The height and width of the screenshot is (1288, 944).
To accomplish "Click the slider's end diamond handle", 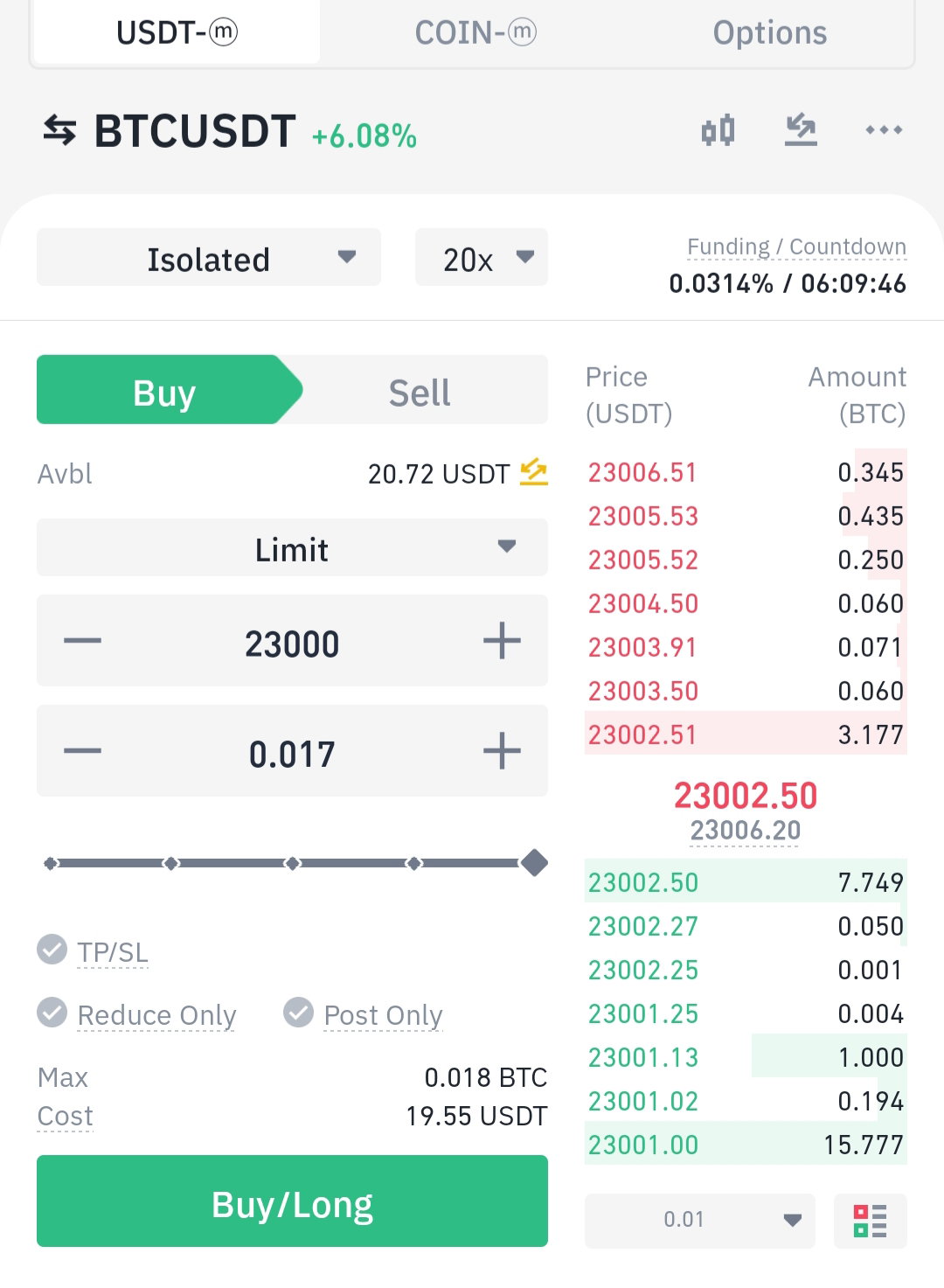I will point(534,863).
